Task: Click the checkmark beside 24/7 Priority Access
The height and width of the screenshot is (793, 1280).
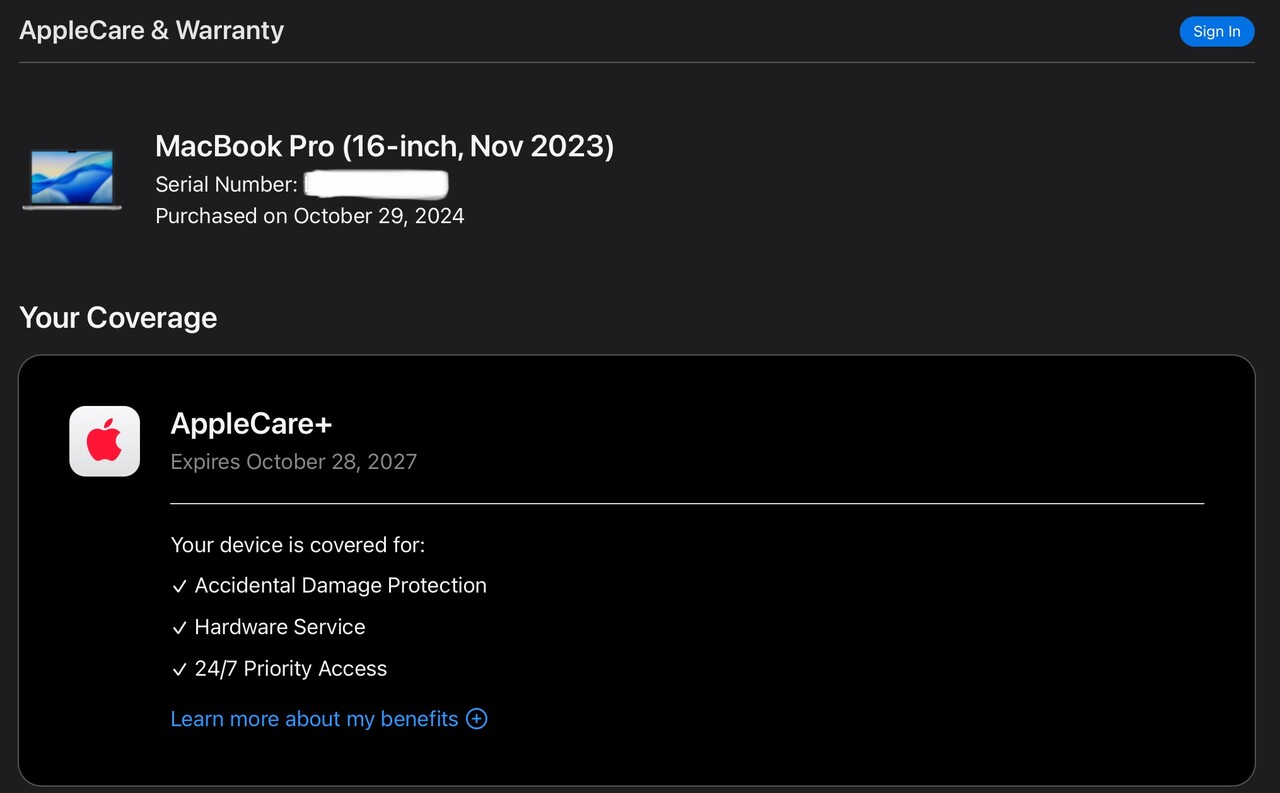Action: (179, 670)
